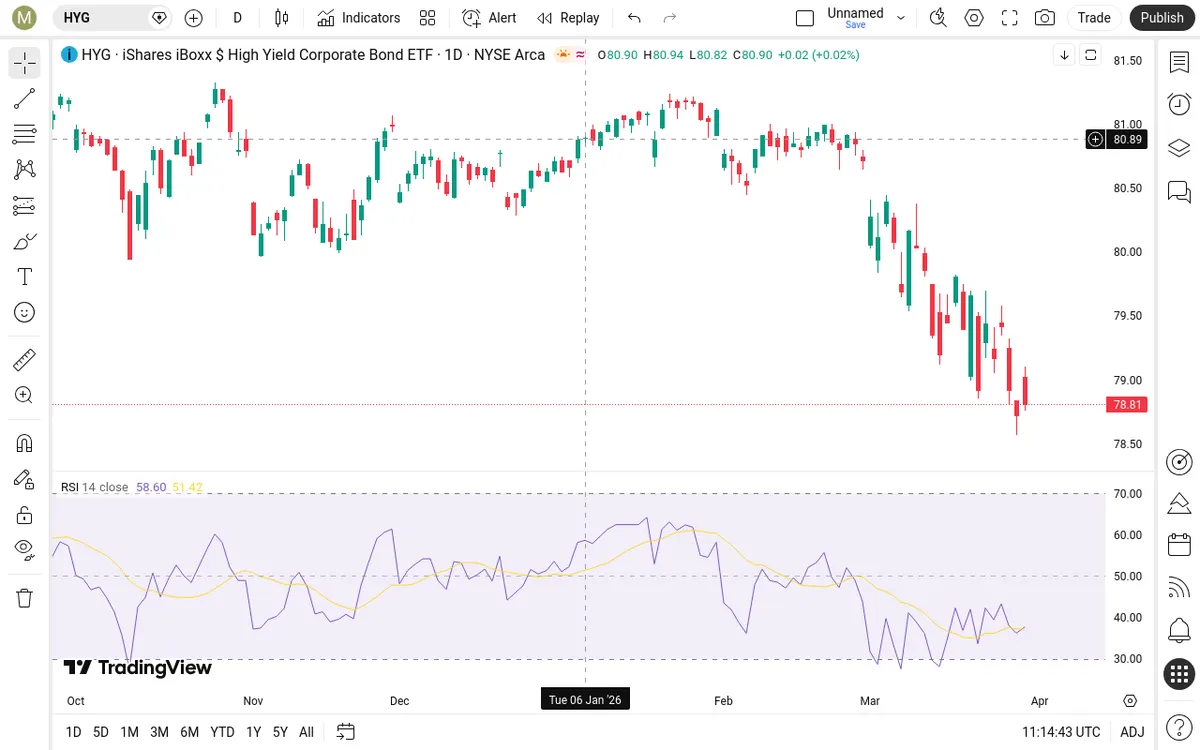The width and height of the screenshot is (1200, 750).
Task: Open chart settings hexagon icon
Action: 974,18
